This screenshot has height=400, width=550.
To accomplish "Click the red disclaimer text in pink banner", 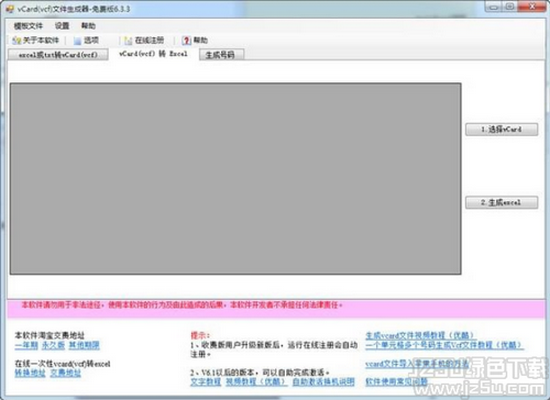I will click(182, 305).
